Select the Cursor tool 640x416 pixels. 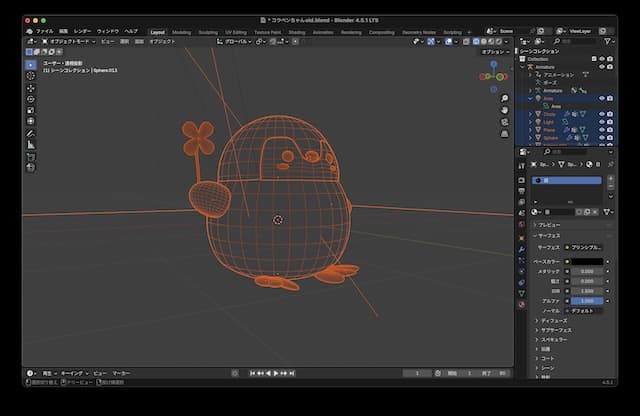click(x=31, y=76)
